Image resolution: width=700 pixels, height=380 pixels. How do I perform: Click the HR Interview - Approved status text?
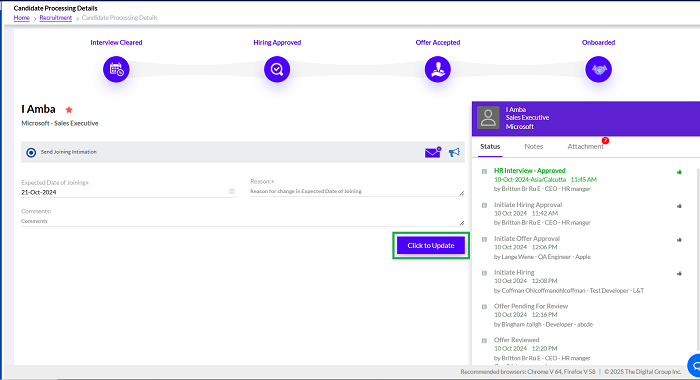pos(529,171)
